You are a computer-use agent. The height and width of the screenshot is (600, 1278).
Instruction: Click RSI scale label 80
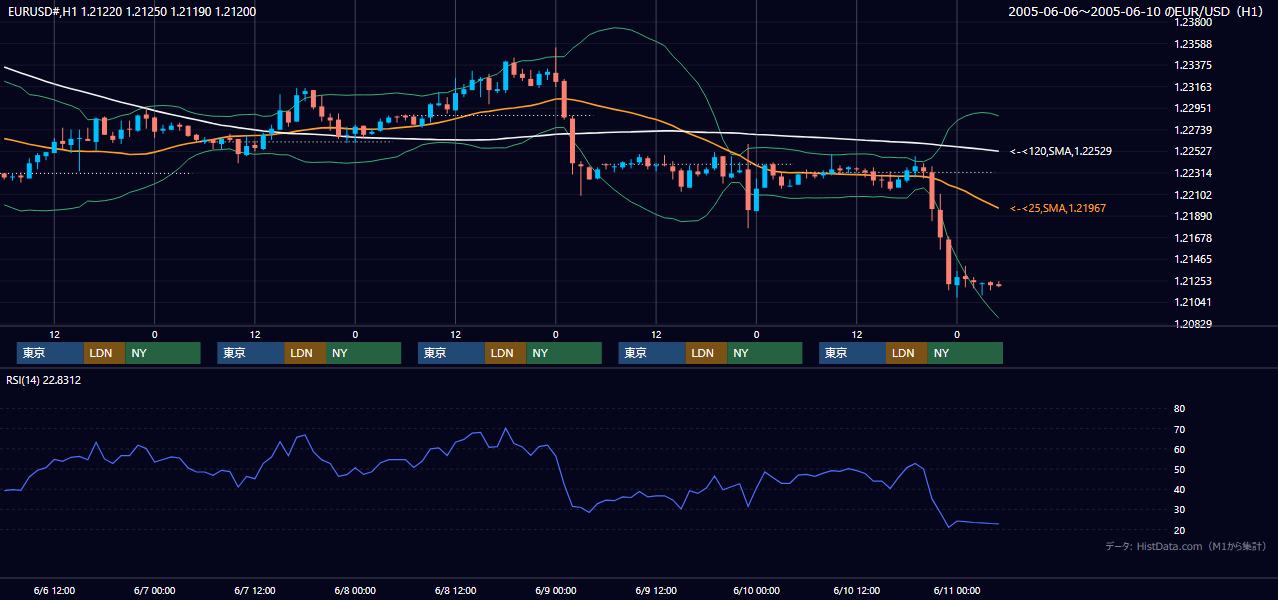[1180, 409]
